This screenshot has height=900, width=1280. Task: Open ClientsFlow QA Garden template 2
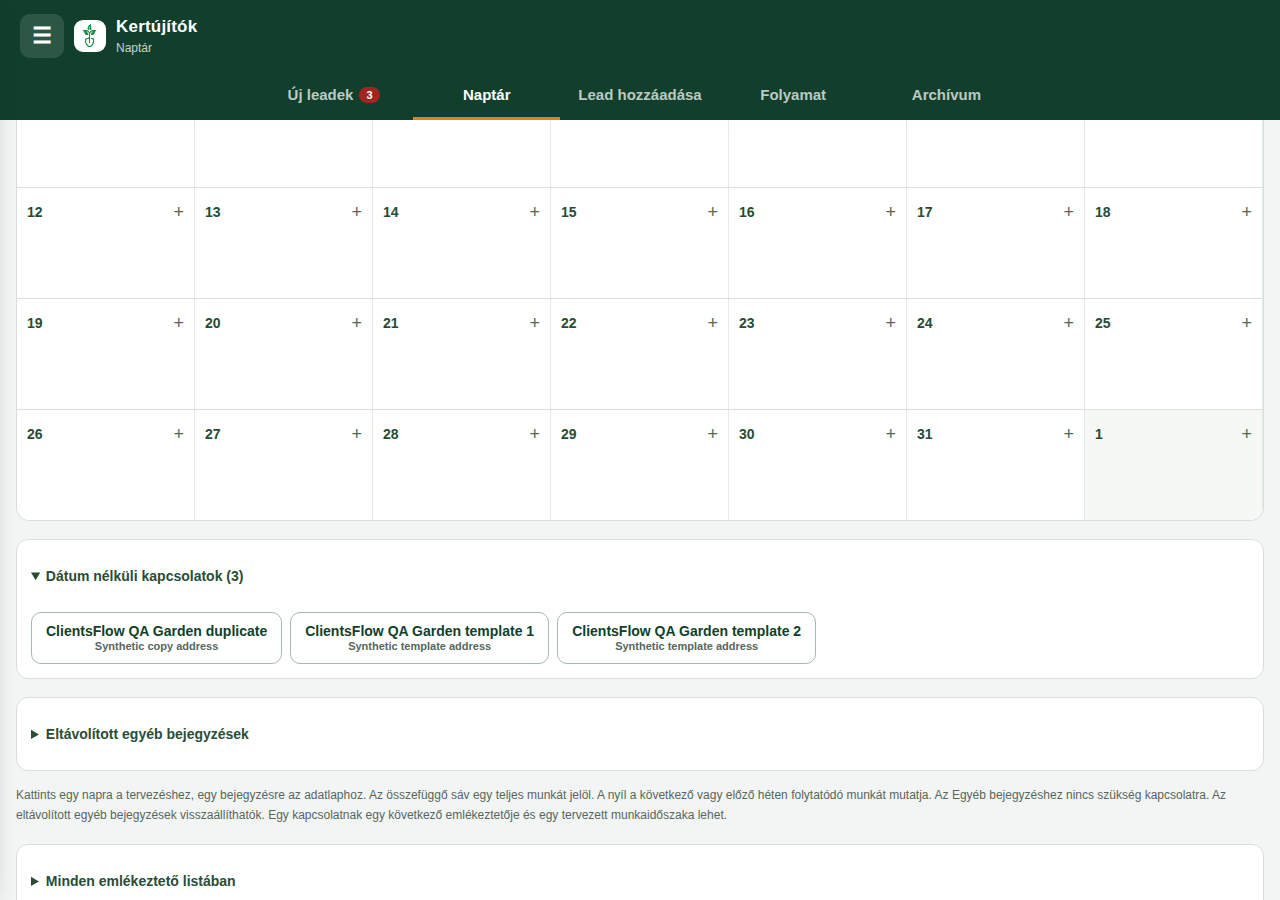tap(687, 638)
